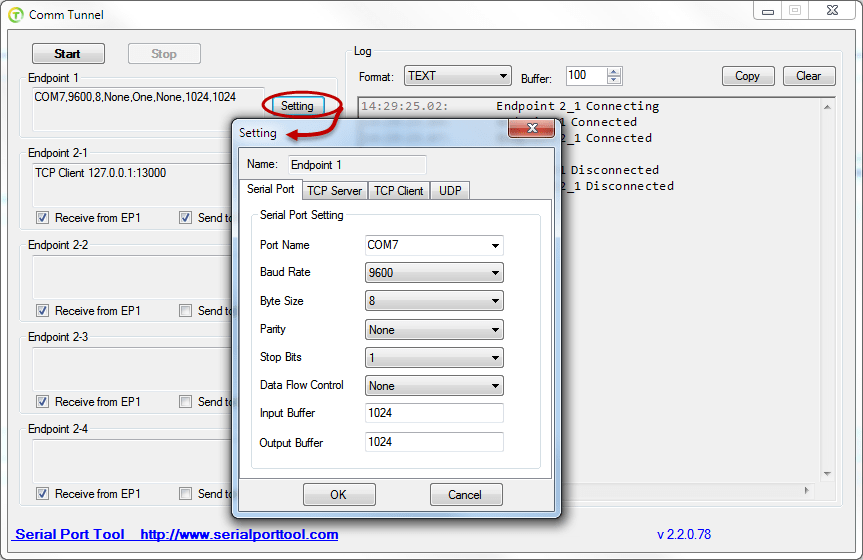863x560 pixels.
Task: Click the log horizontal scroll right arrow
Action: [x=807, y=490]
